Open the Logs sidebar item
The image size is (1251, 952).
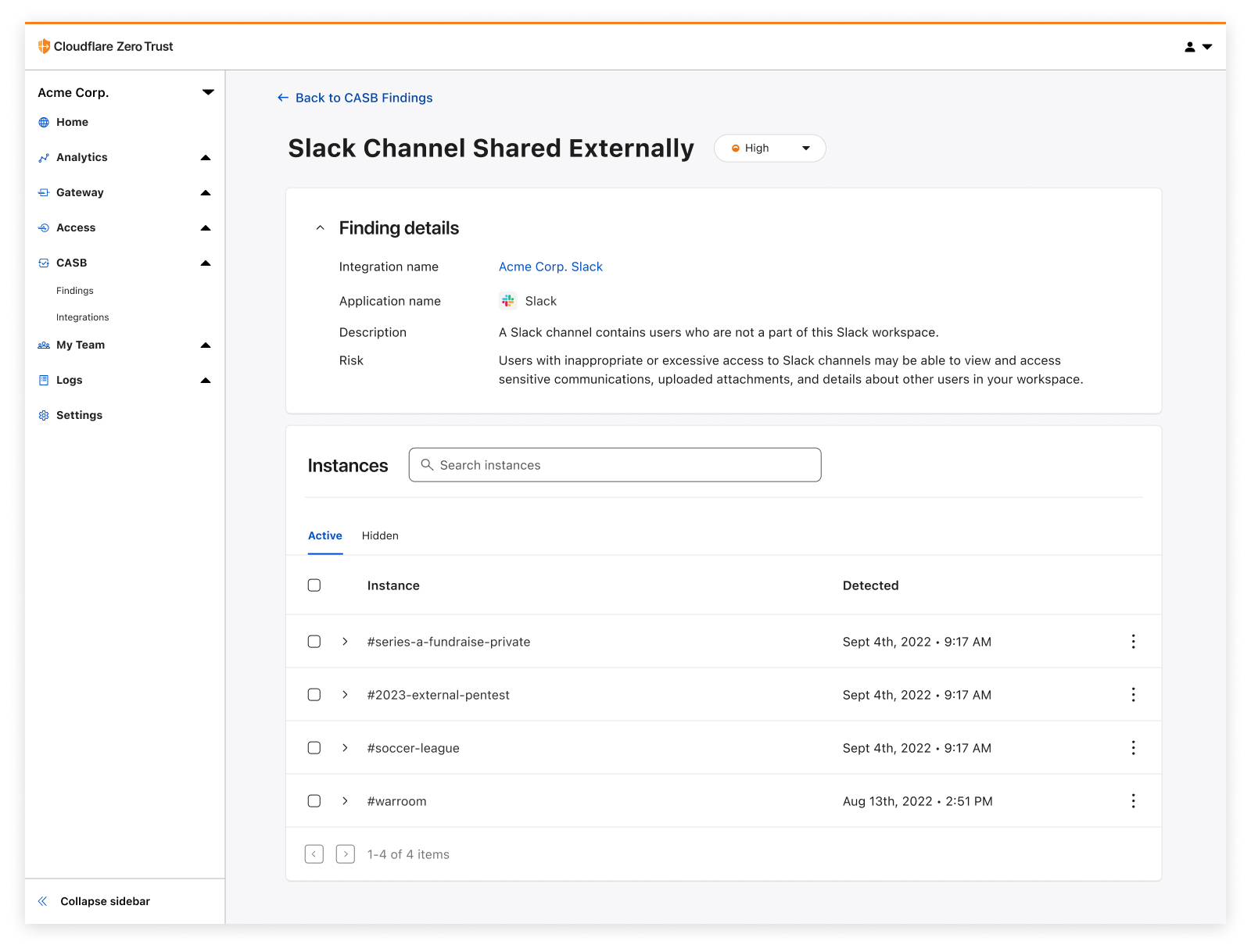[69, 380]
